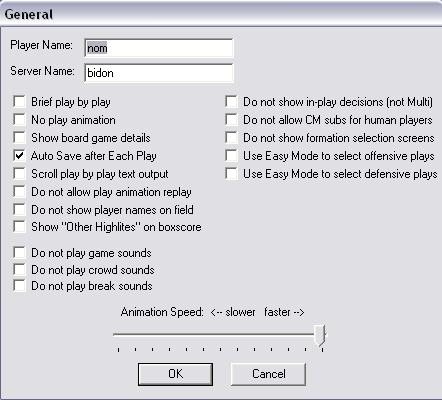Toggle Show board game details
This screenshot has width=442, height=400.
click(19, 138)
